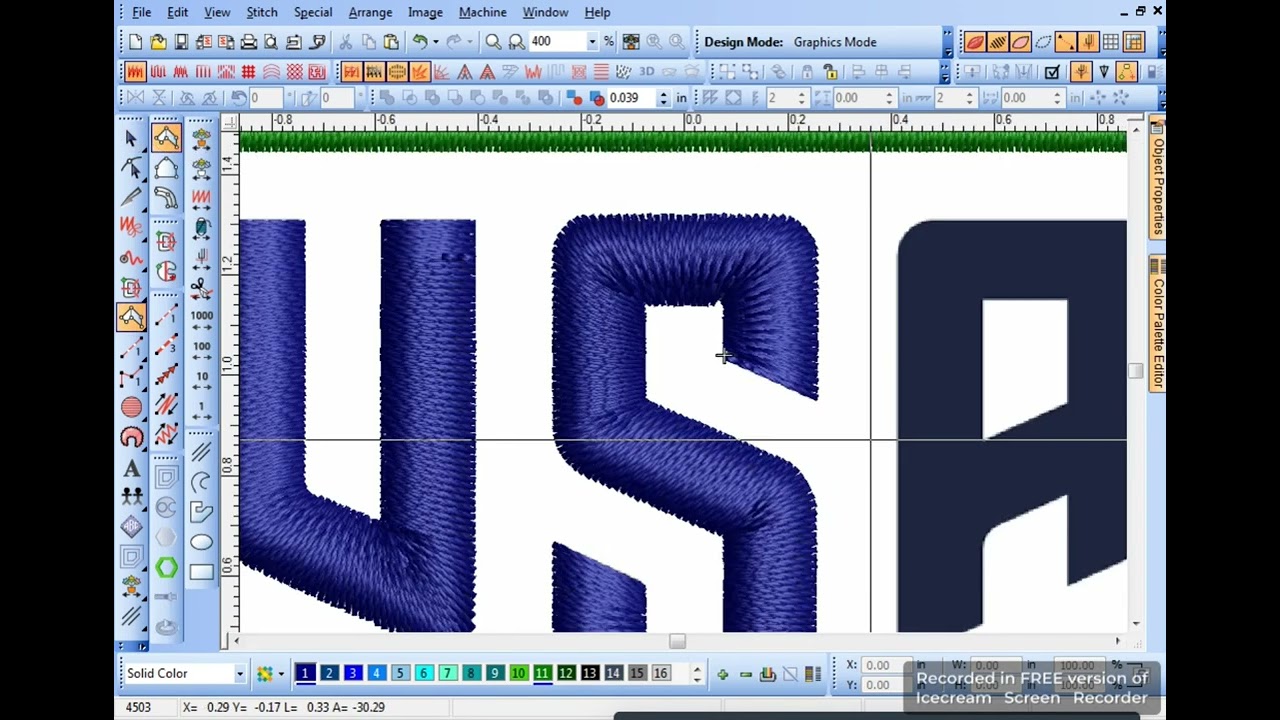
Task: Click the Paste clipboard icon
Action: click(391, 42)
